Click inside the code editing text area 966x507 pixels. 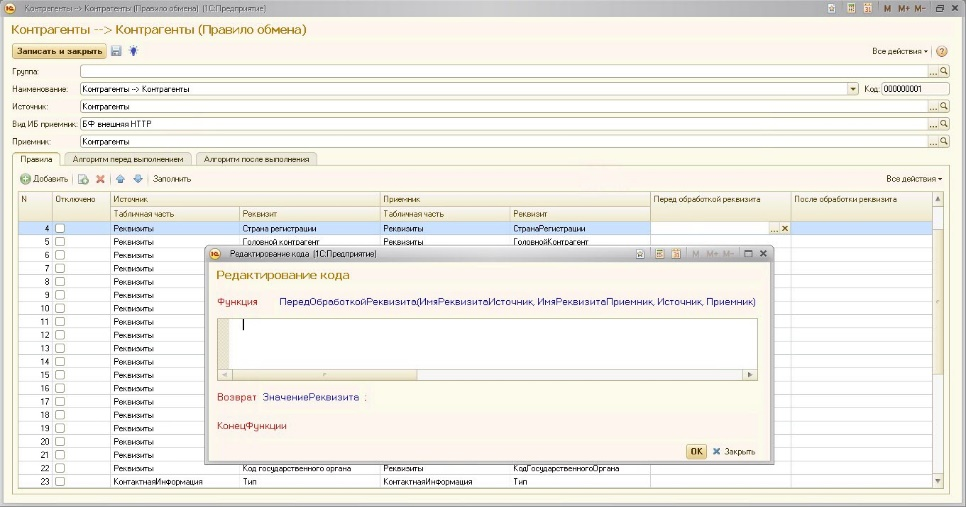click(490, 342)
